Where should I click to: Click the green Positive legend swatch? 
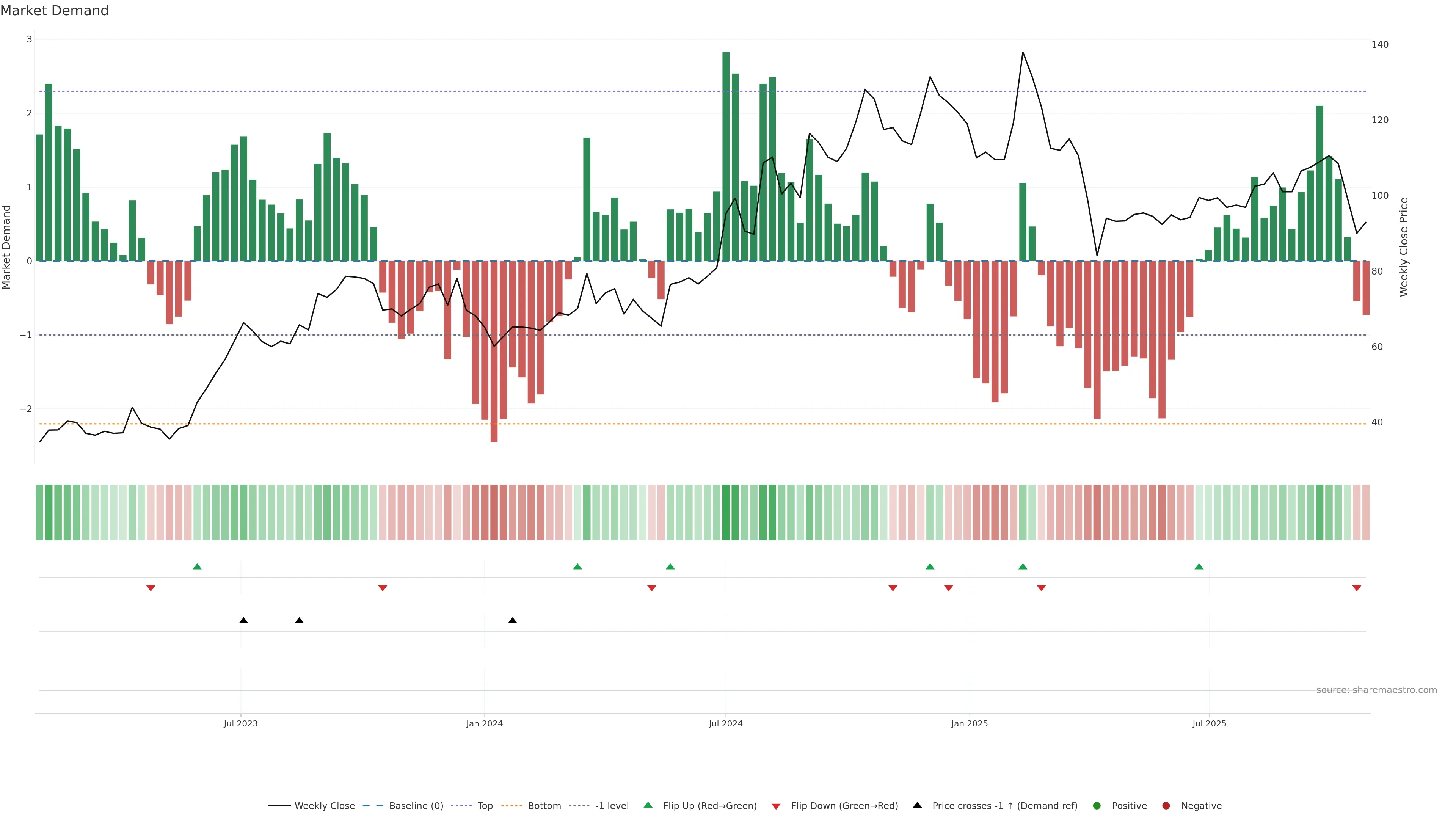(x=1097, y=805)
